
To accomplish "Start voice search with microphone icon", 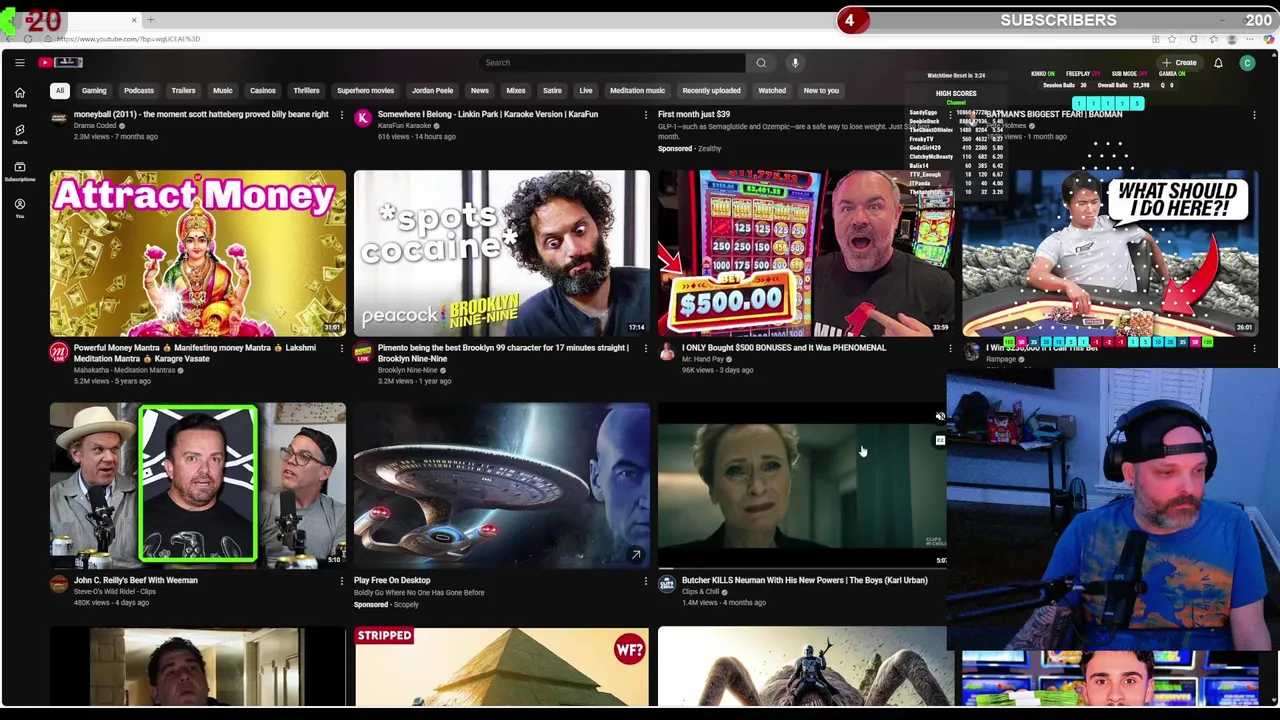I will pyautogui.click(x=795, y=63).
